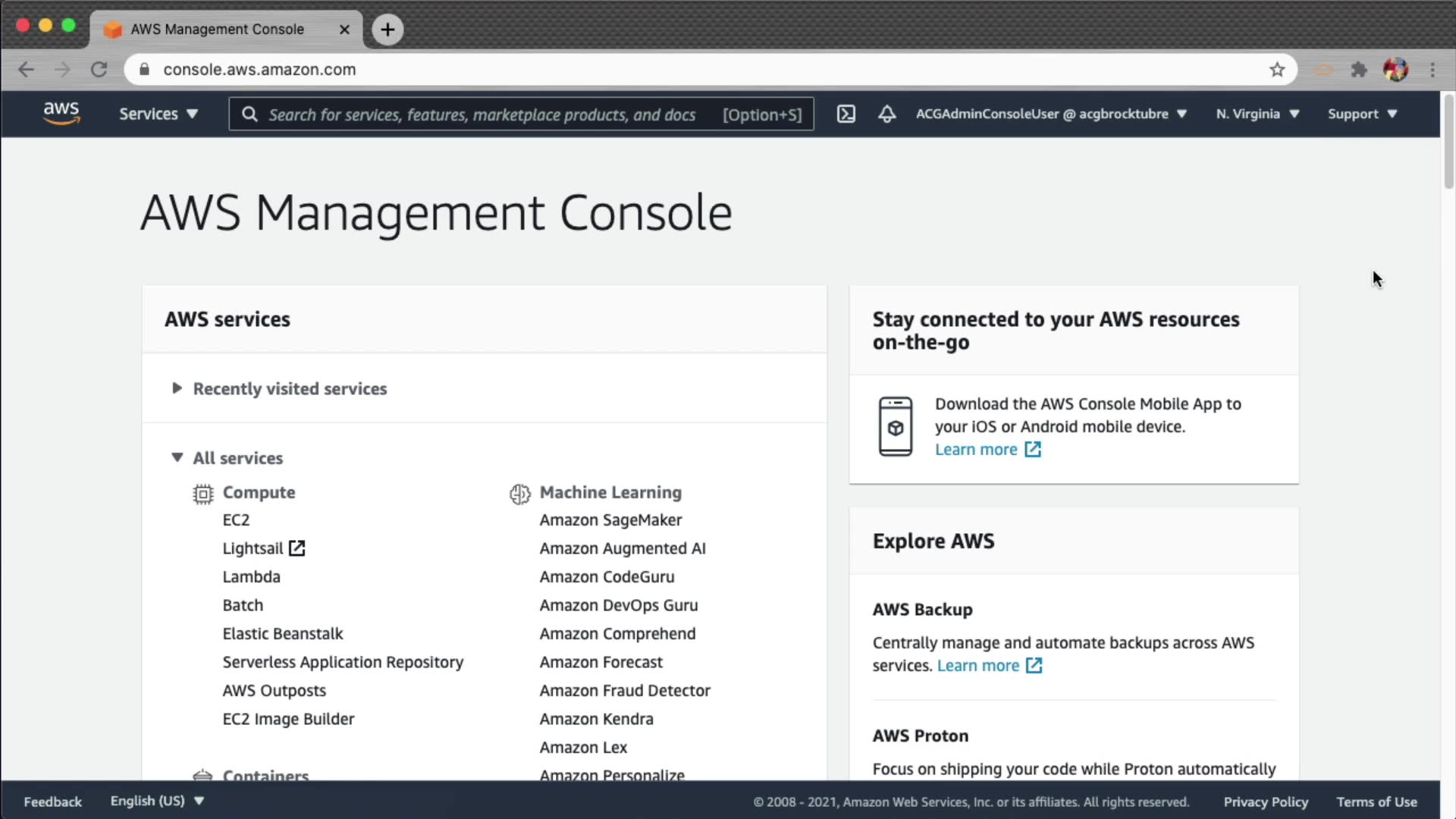Open AWS CloudShell terminal icon
Image resolution: width=1456 pixels, height=819 pixels.
[x=846, y=114]
